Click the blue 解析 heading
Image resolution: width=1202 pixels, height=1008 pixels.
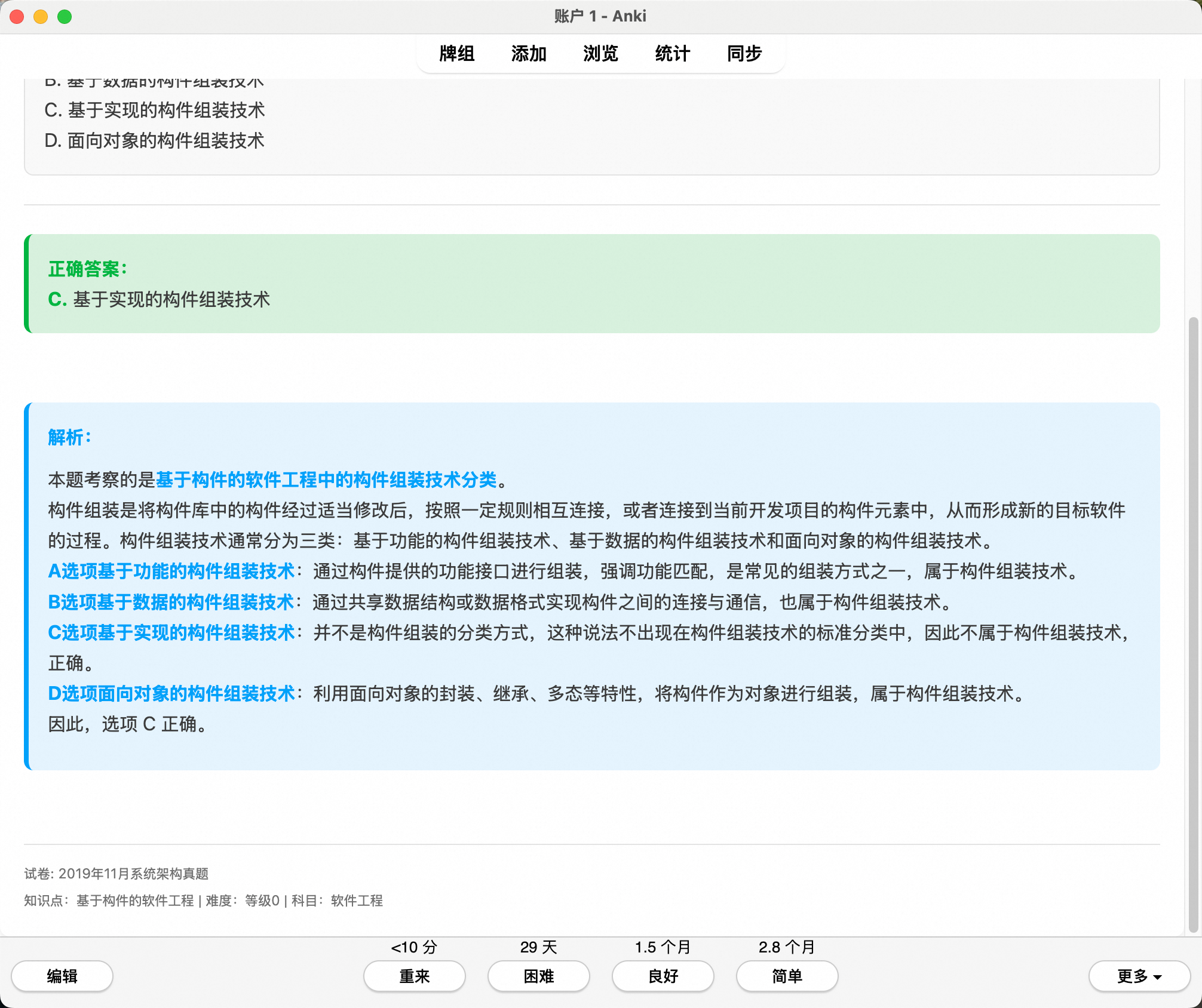coord(69,437)
